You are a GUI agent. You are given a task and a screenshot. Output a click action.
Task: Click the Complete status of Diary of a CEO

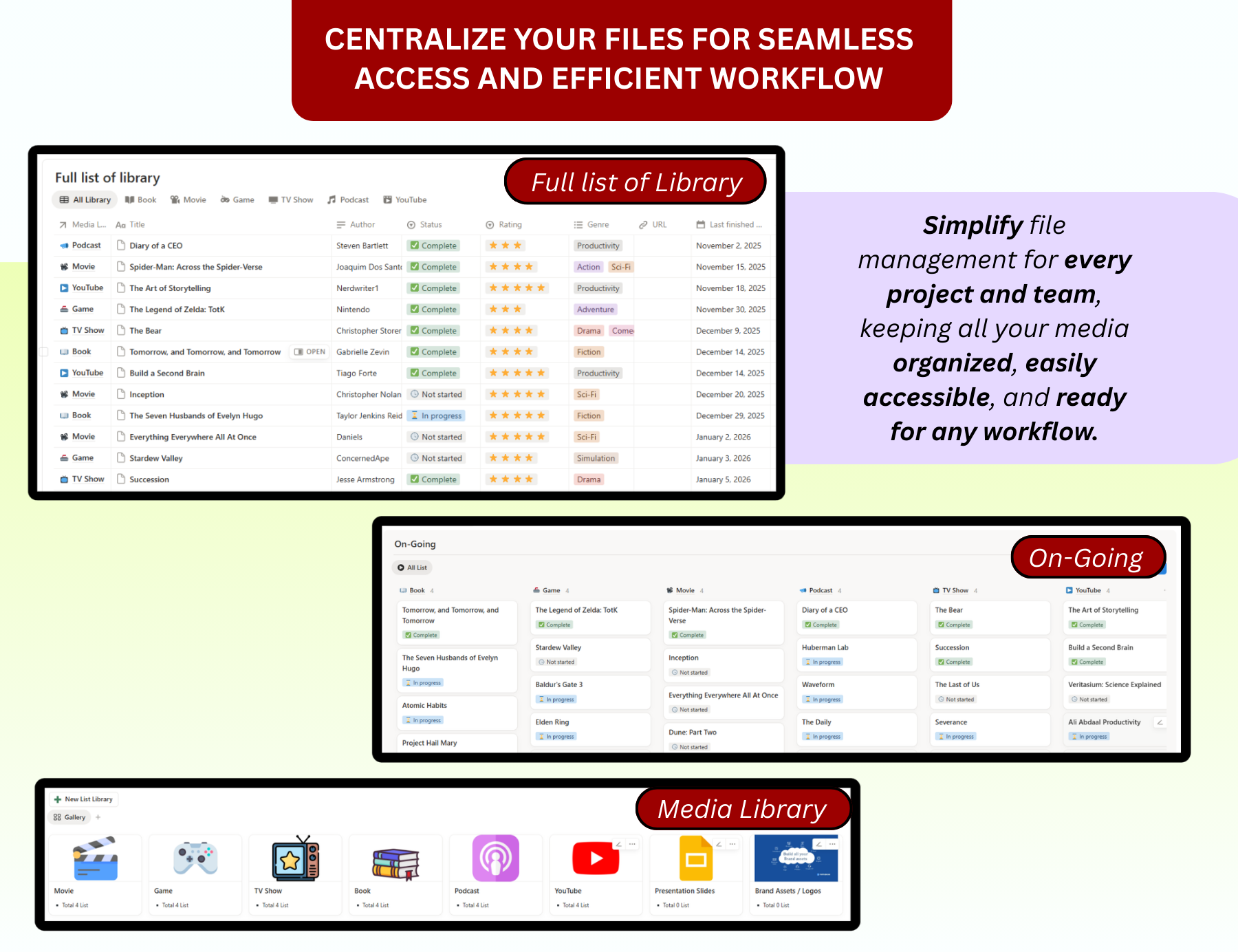[433, 246]
